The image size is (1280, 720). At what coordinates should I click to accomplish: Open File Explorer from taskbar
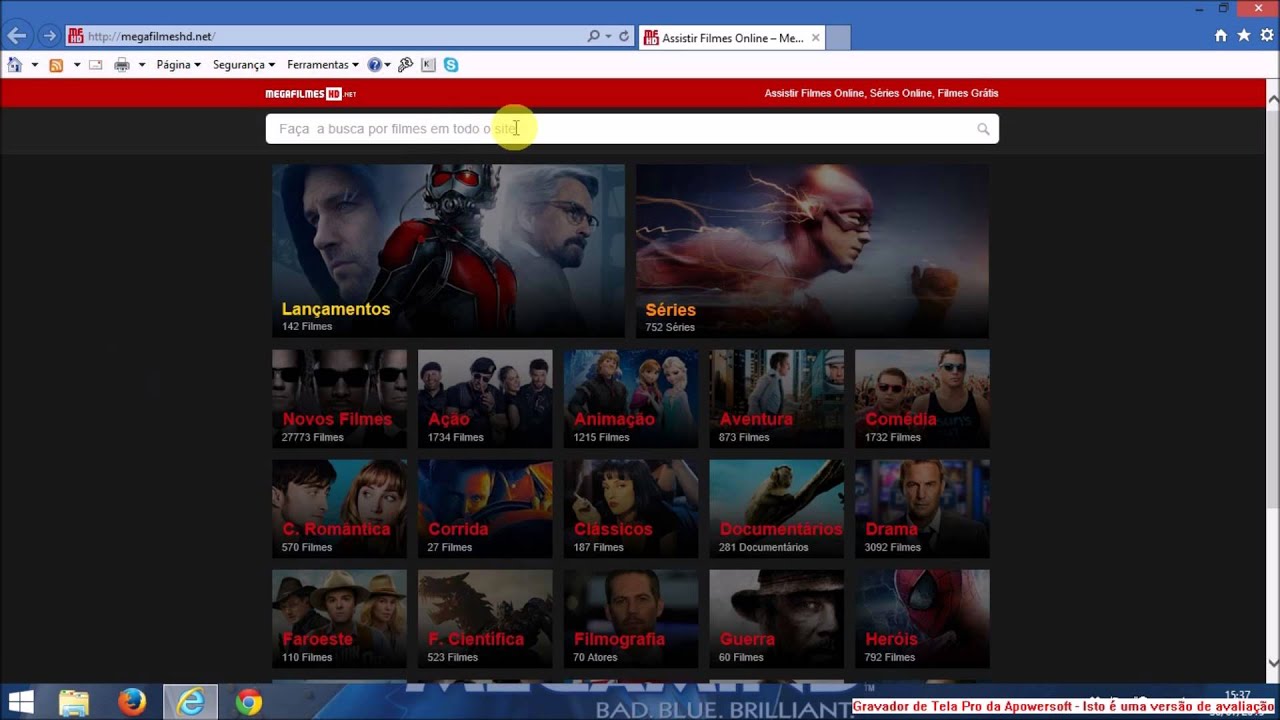74,703
